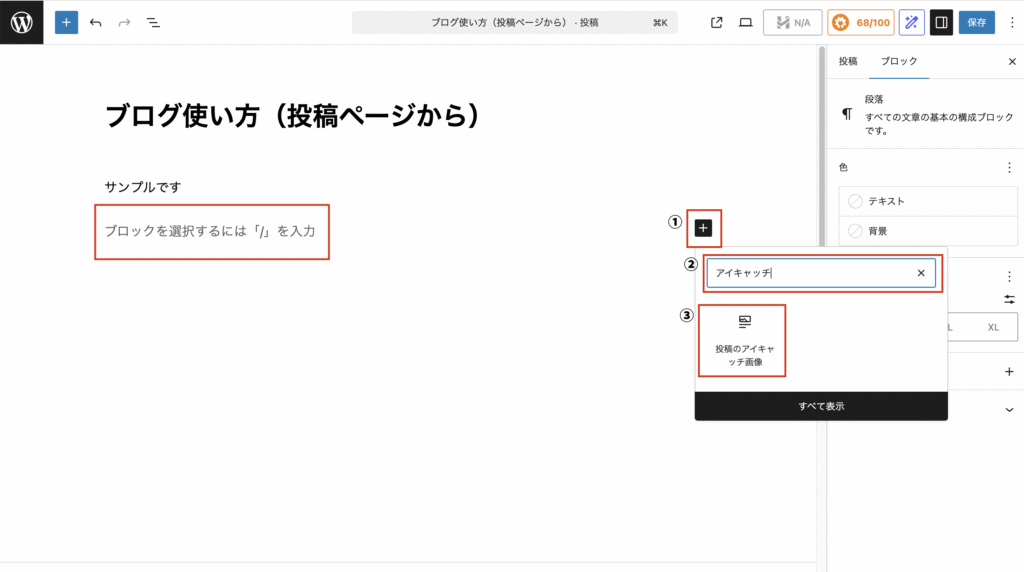
Task: Select the 背景 color option
Action: pyautogui.click(x=928, y=230)
